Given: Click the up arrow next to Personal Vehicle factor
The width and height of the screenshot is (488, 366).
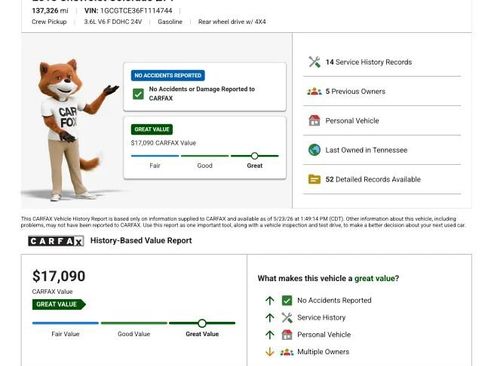Looking at the screenshot, I should click(x=270, y=335).
